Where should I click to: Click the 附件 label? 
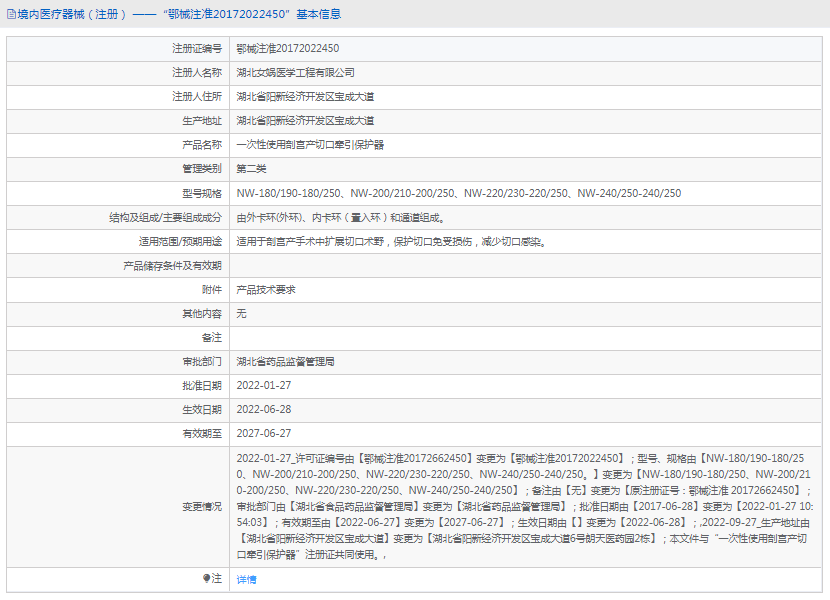point(212,290)
